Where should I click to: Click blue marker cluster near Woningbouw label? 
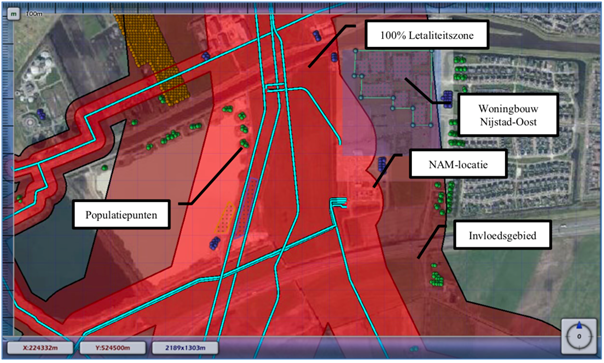447,99
